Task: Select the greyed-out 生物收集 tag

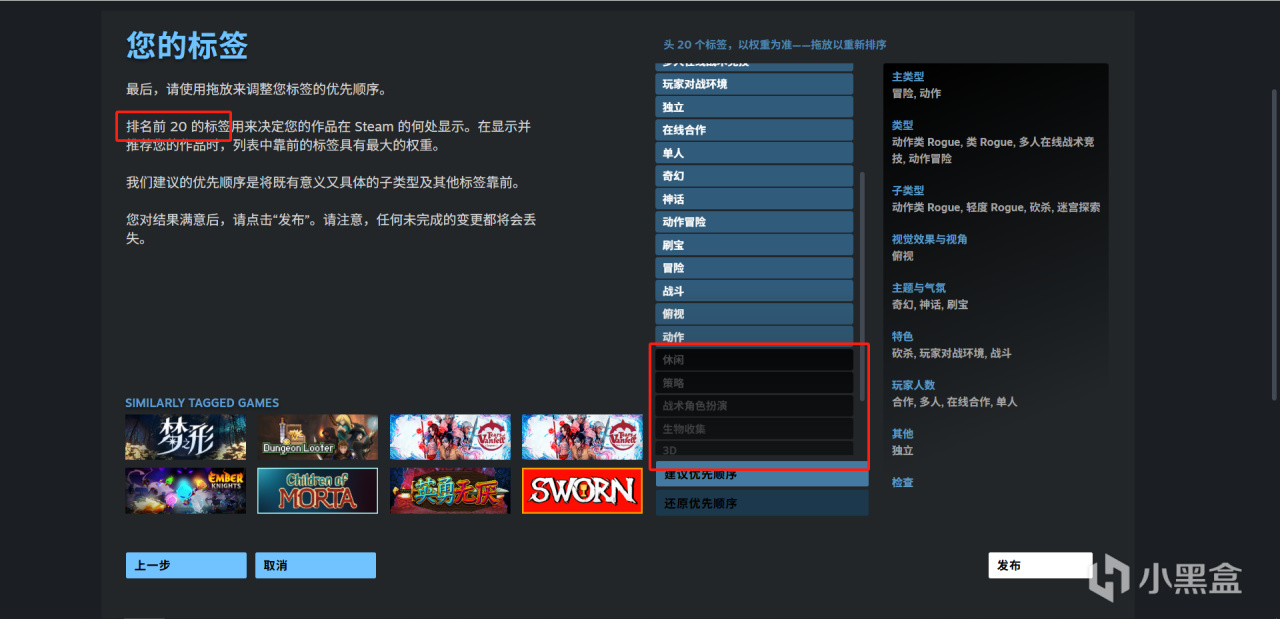Action: (754, 429)
